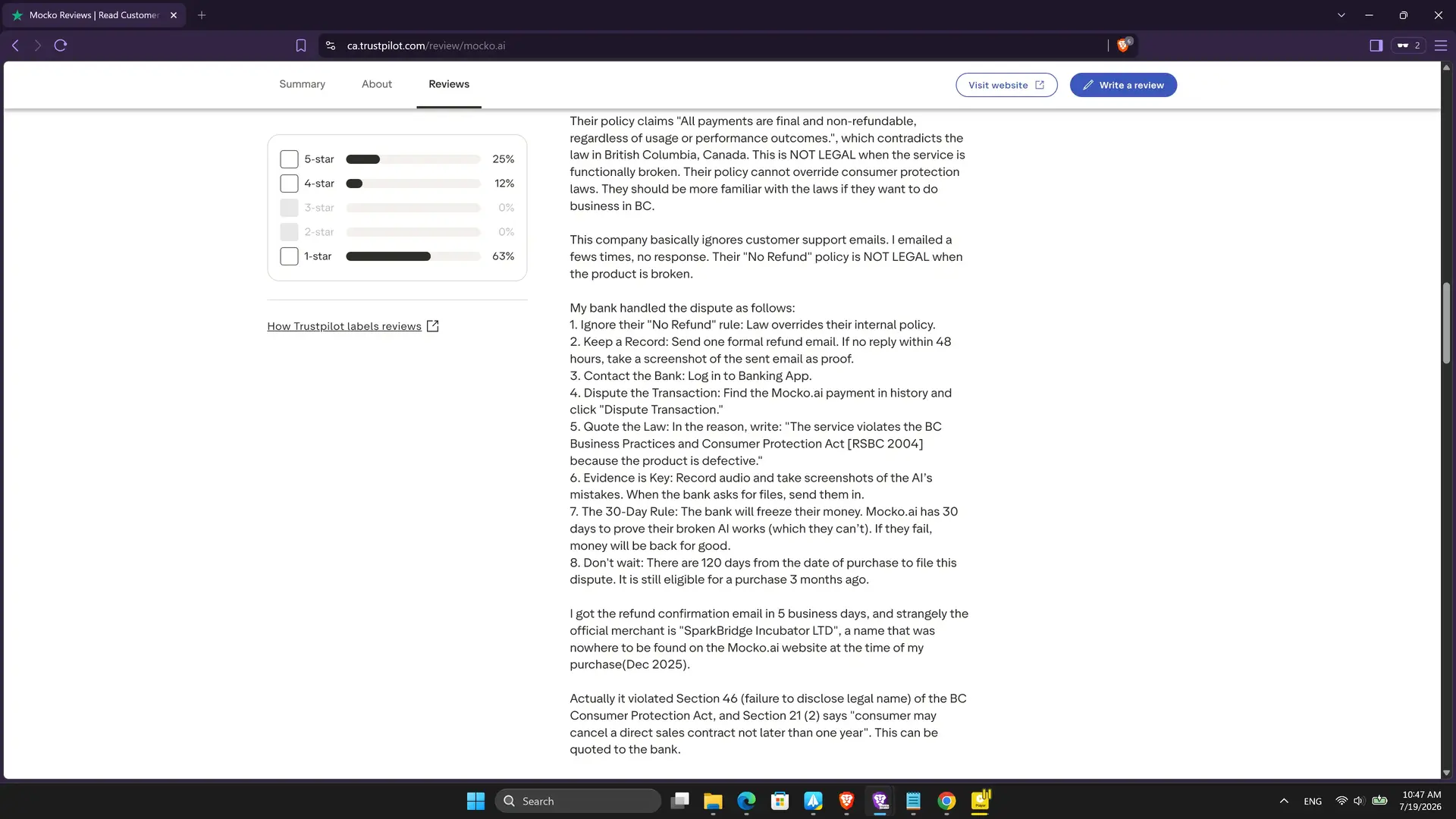This screenshot has height=819, width=1456.
Task: Filter reviews by 5-star checkbox
Action: [x=289, y=159]
